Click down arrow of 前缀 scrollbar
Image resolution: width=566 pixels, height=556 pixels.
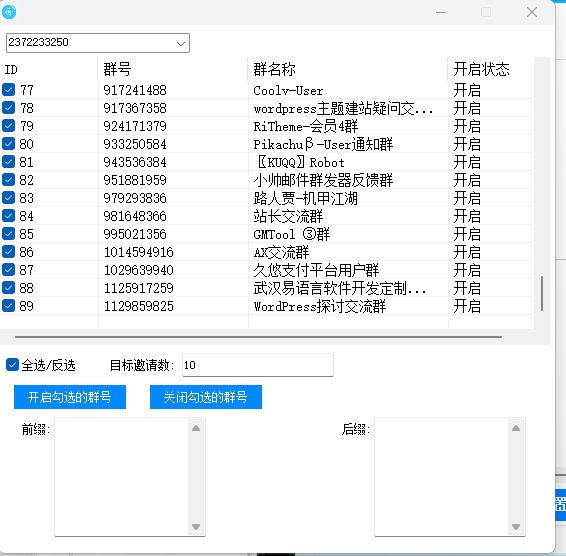point(196,527)
